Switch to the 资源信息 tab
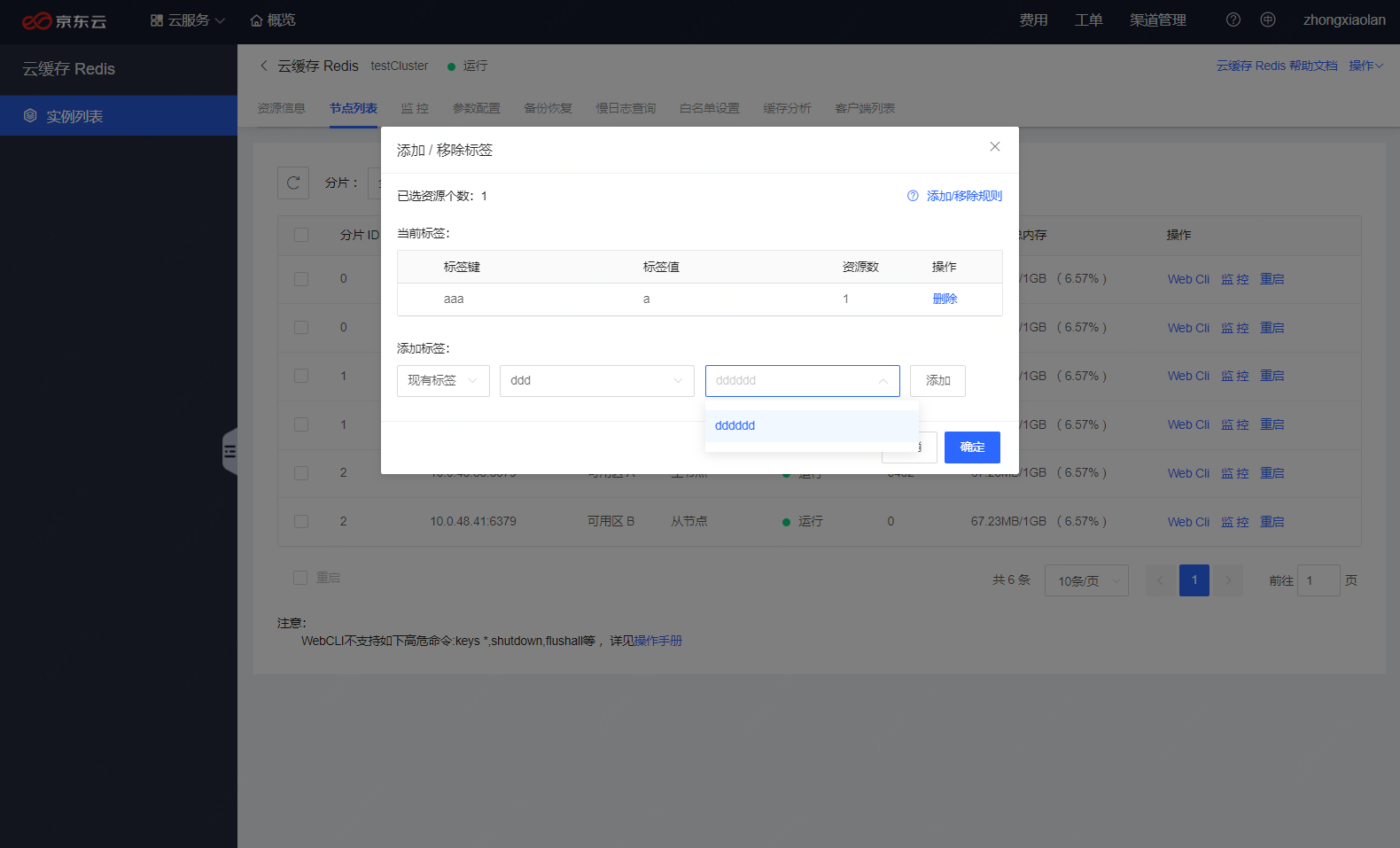This screenshot has width=1400, height=848. [x=281, y=108]
